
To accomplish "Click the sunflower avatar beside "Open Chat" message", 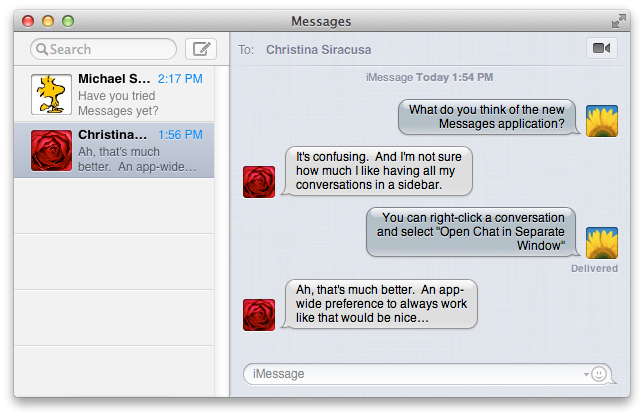I will click(602, 243).
